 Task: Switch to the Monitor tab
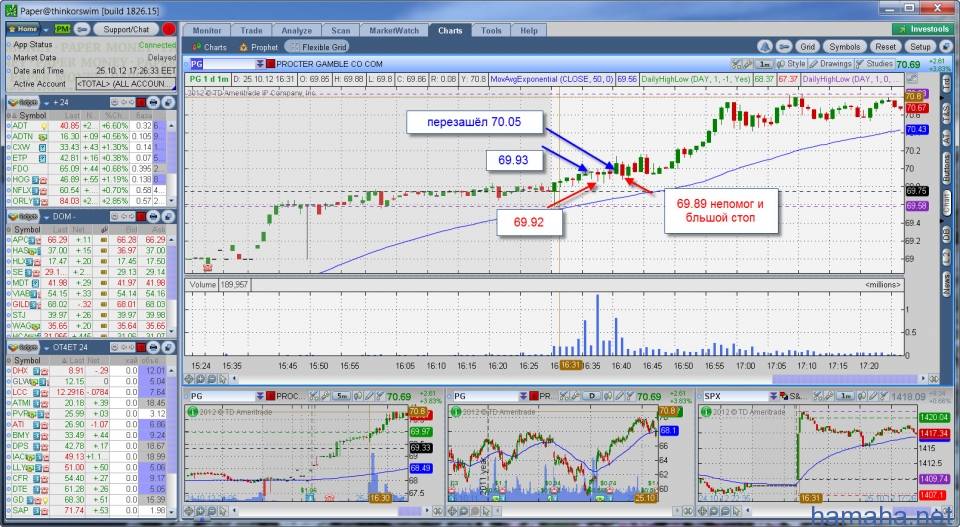coord(207,31)
